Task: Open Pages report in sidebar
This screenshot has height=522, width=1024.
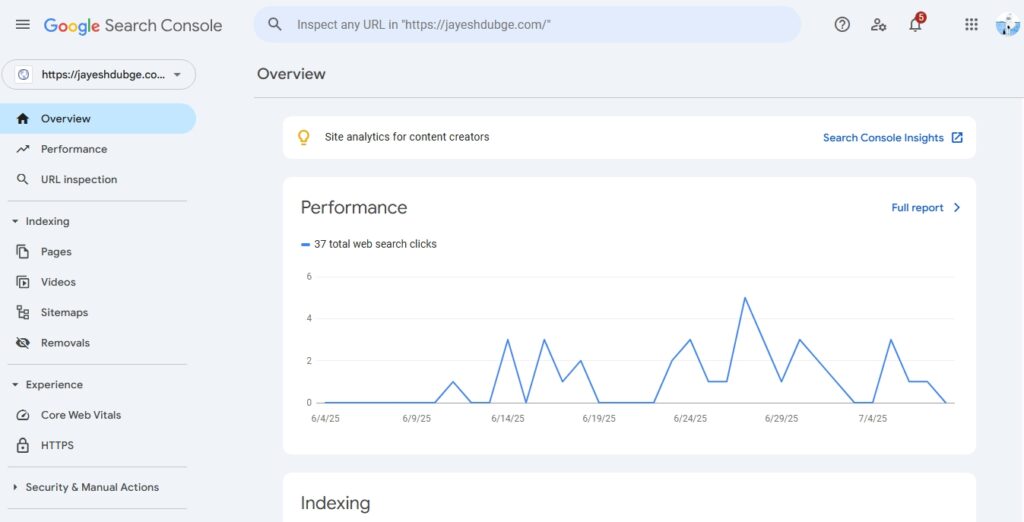Action: click(98, 252)
